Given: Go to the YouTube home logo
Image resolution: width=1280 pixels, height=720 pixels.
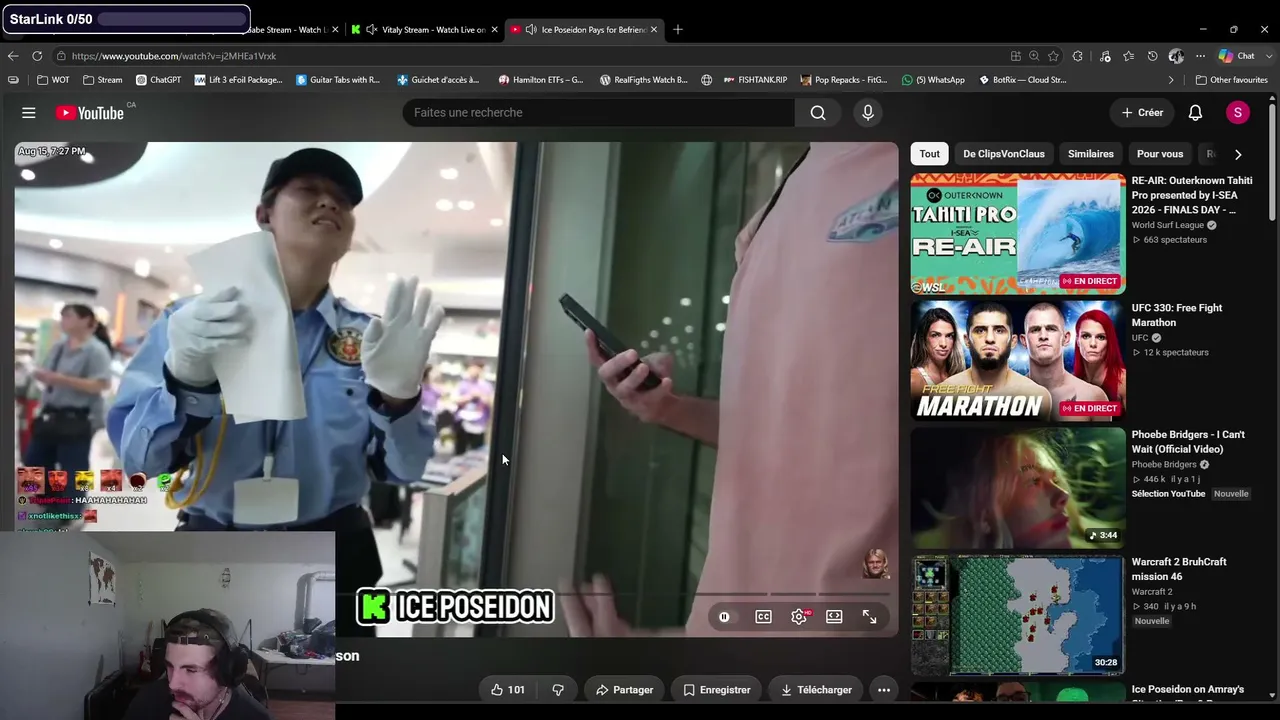Looking at the screenshot, I should click(x=90, y=113).
